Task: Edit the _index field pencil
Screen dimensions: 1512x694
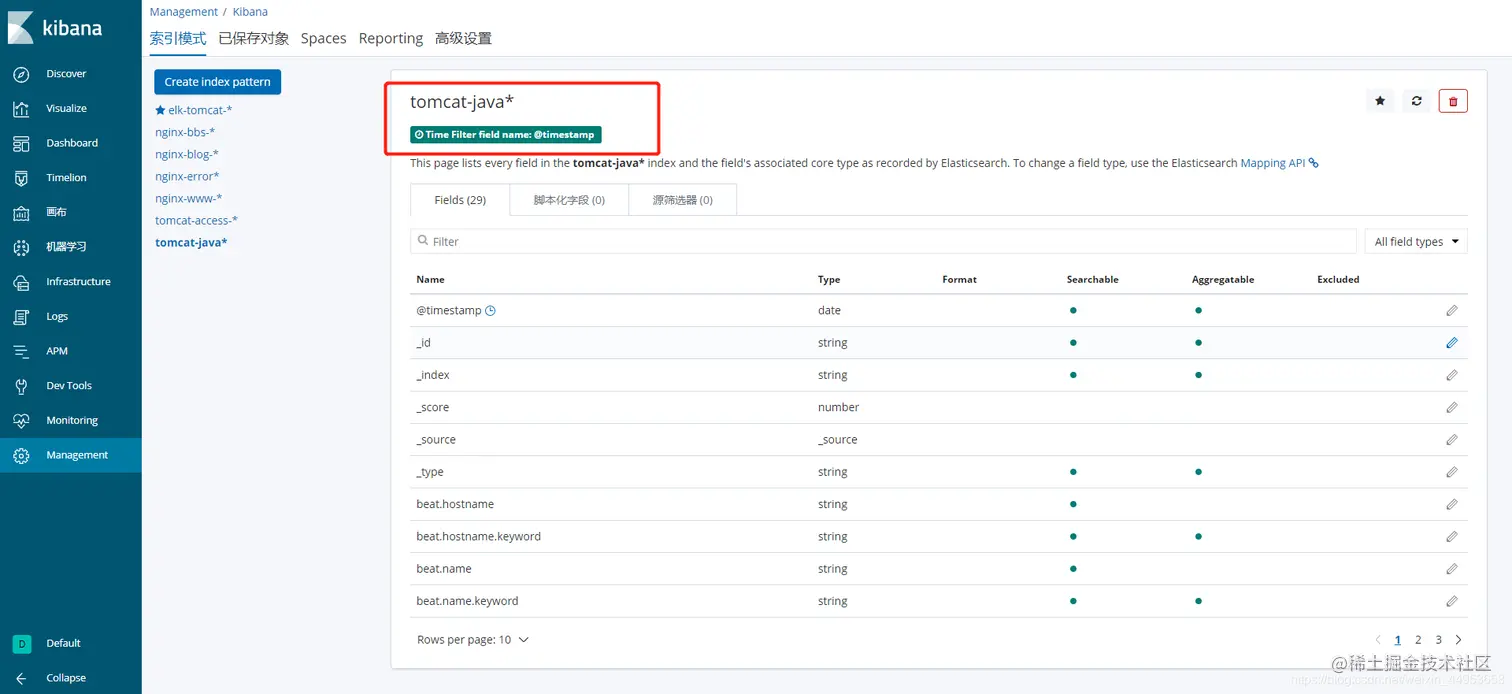Action: pyautogui.click(x=1452, y=376)
